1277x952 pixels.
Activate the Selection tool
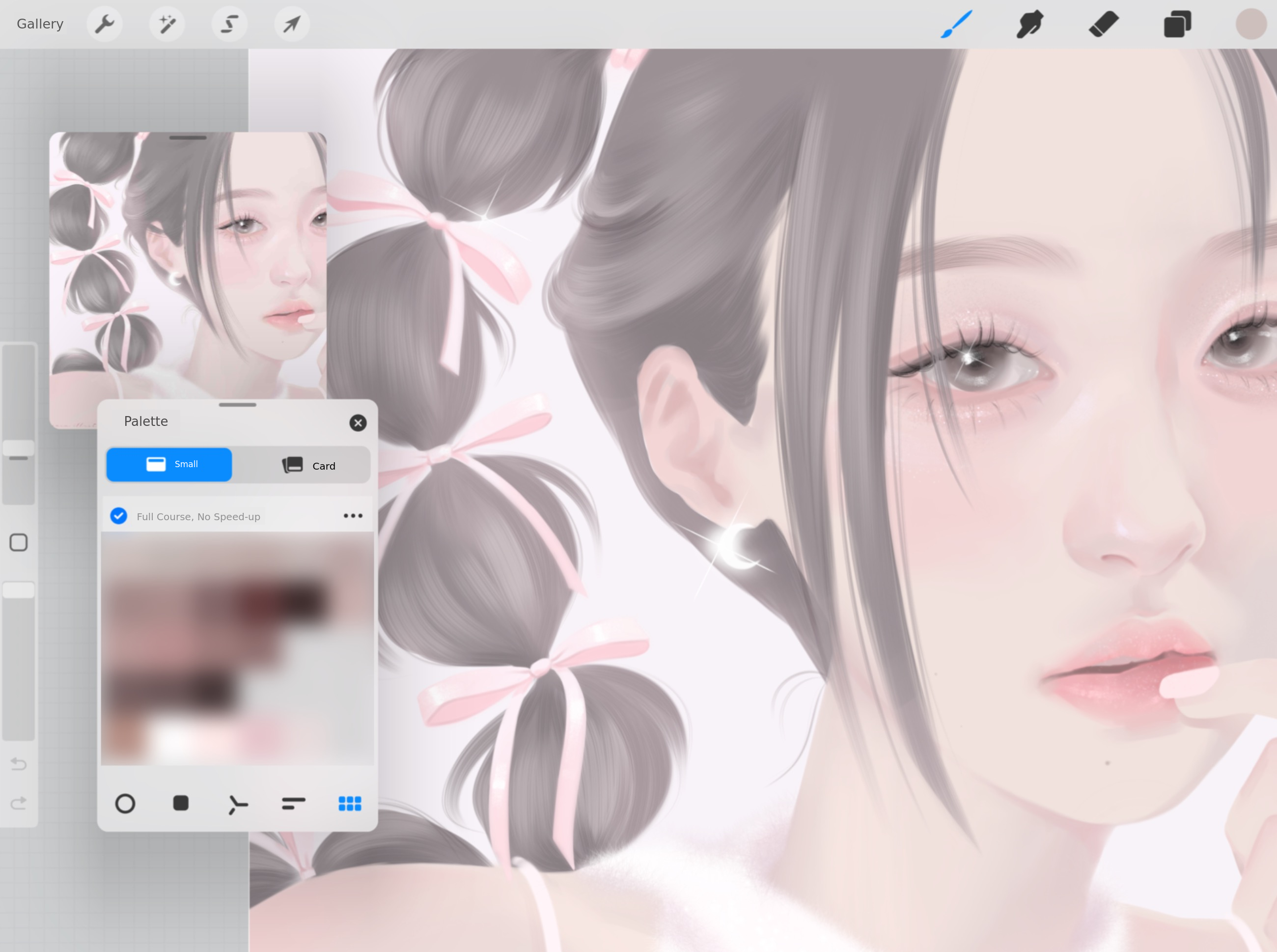coord(229,24)
